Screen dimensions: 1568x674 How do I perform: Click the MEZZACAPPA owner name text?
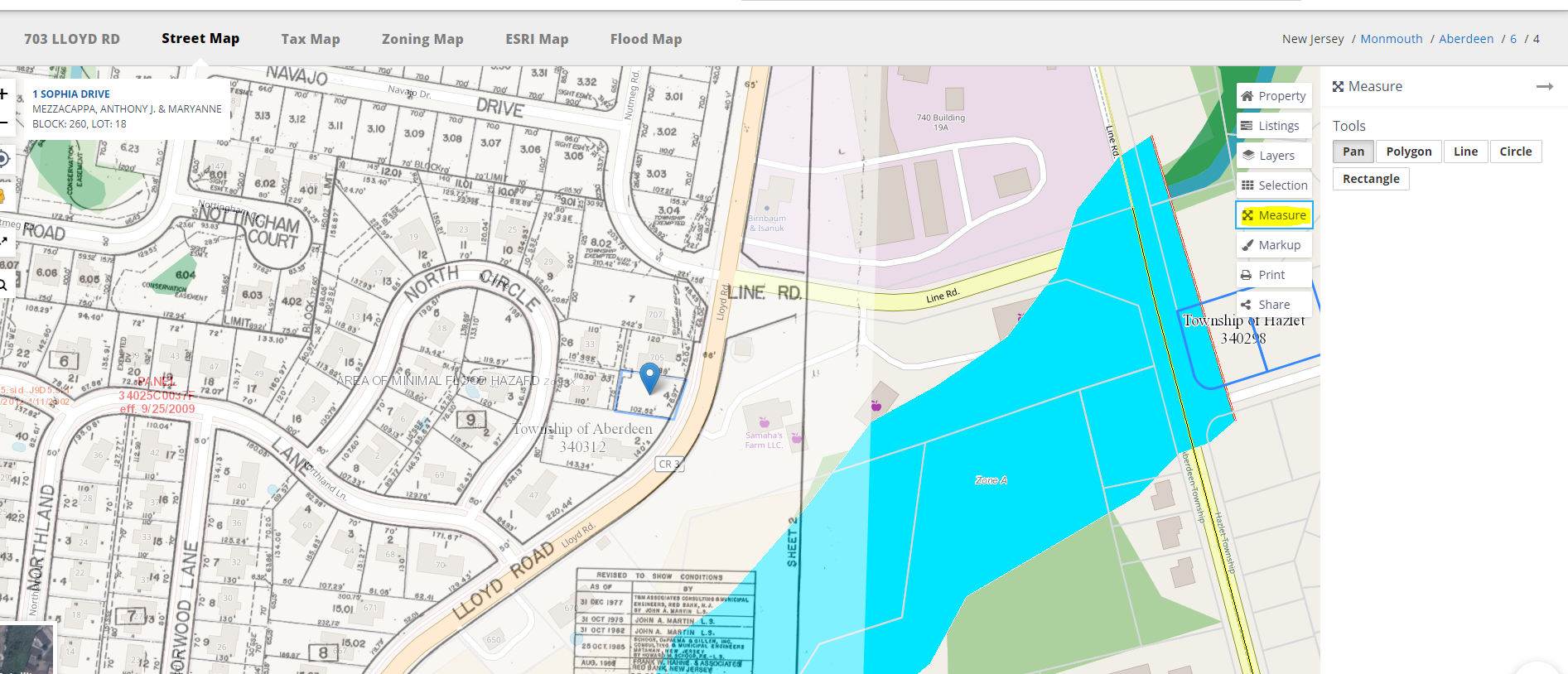127,109
